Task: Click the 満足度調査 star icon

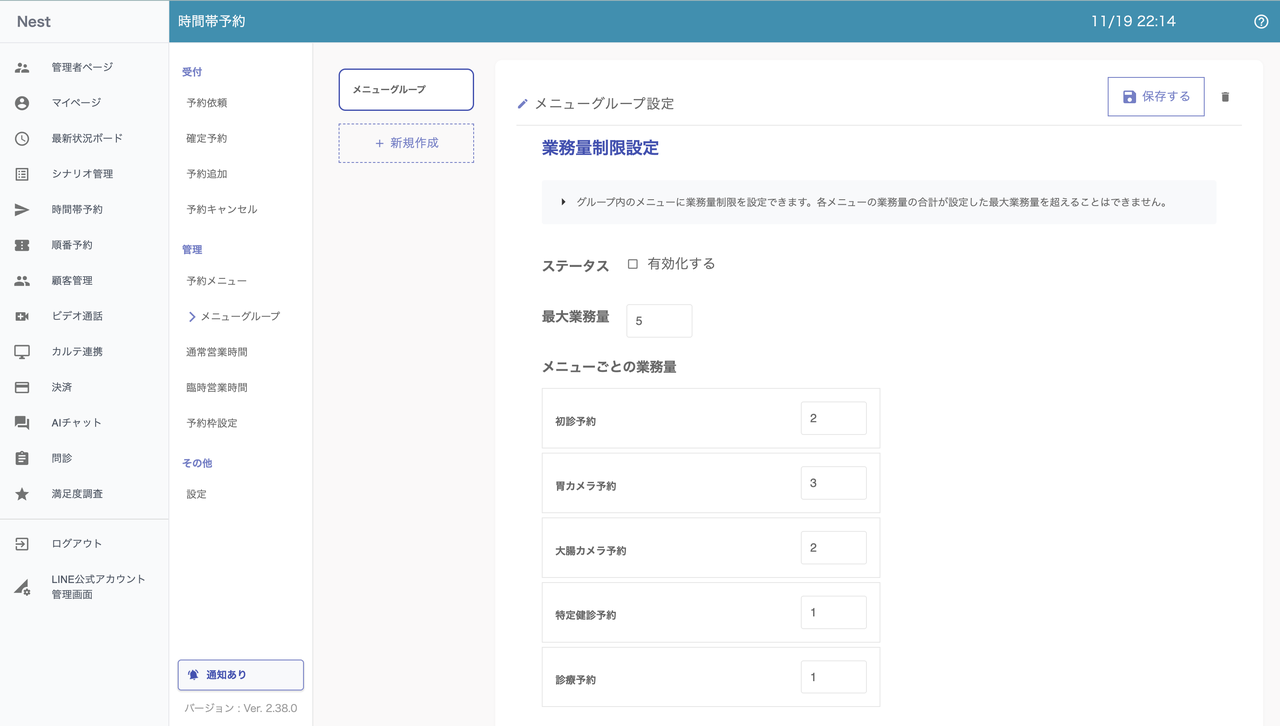Action: pos(22,493)
